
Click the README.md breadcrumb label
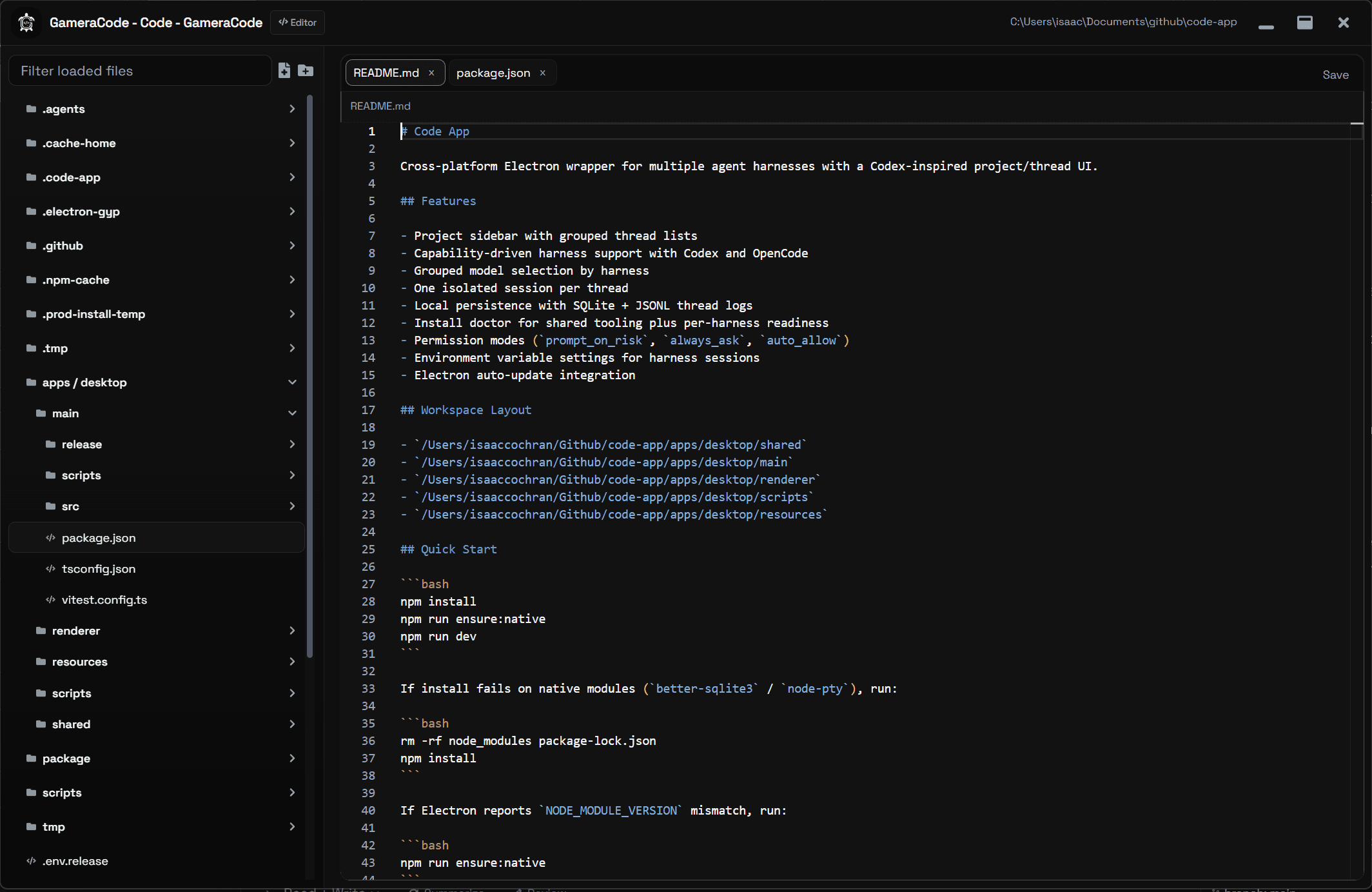coord(380,106)
